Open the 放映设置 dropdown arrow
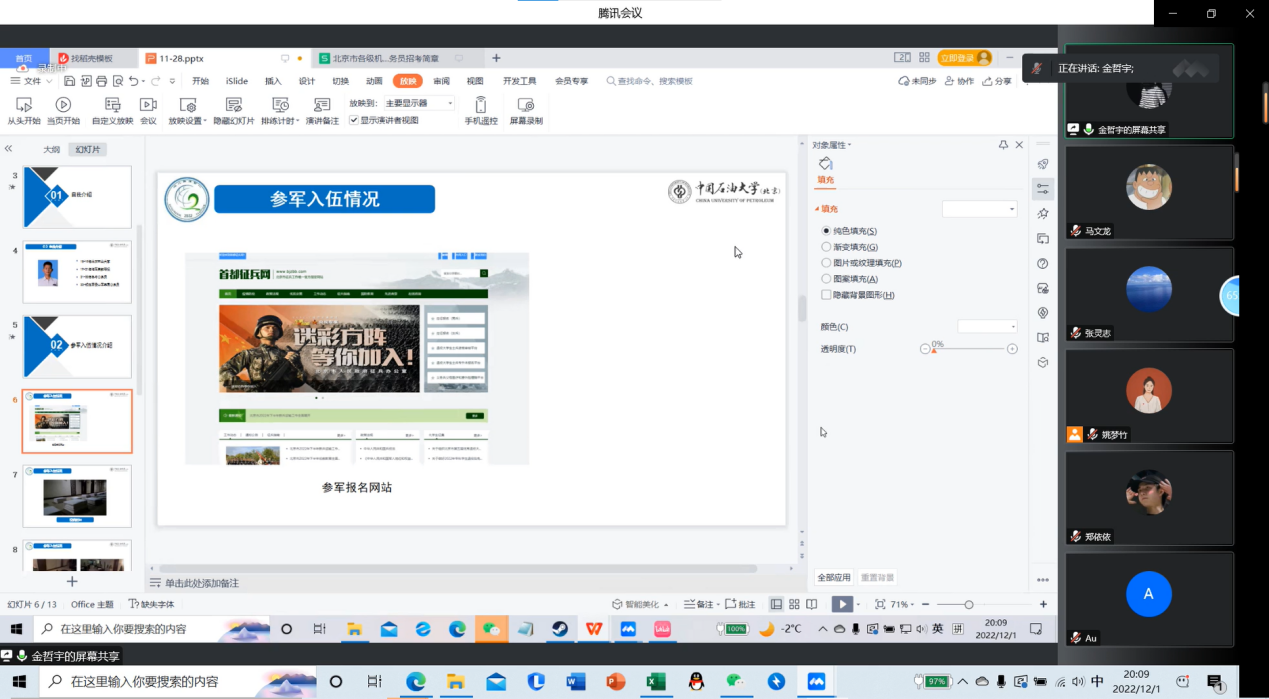 coord(202,121)
